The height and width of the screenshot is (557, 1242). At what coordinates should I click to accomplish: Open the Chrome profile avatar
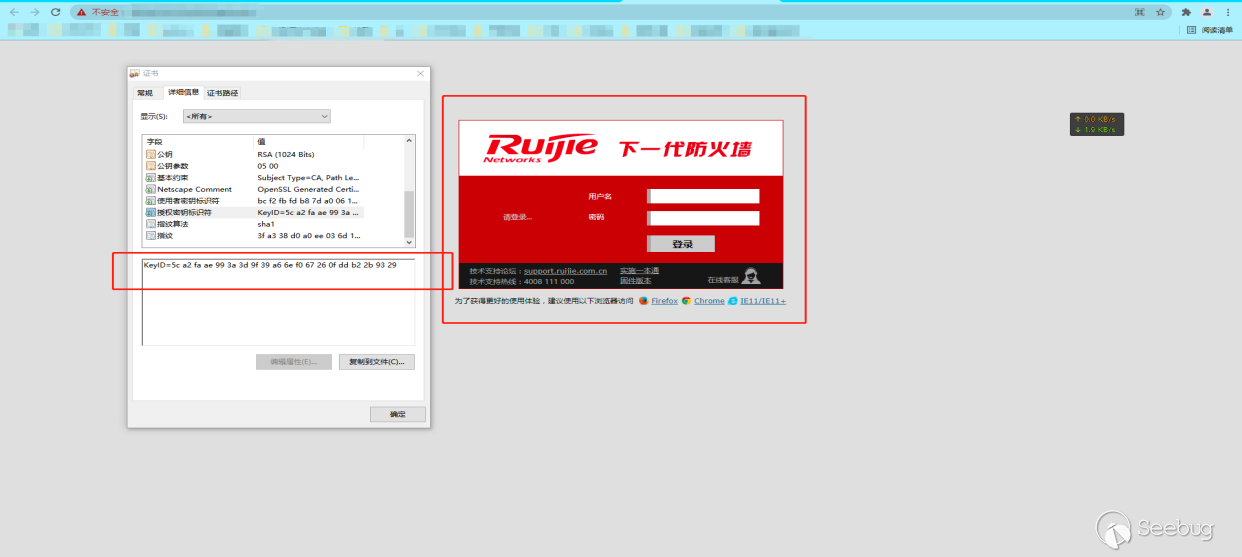point(1208,12)
